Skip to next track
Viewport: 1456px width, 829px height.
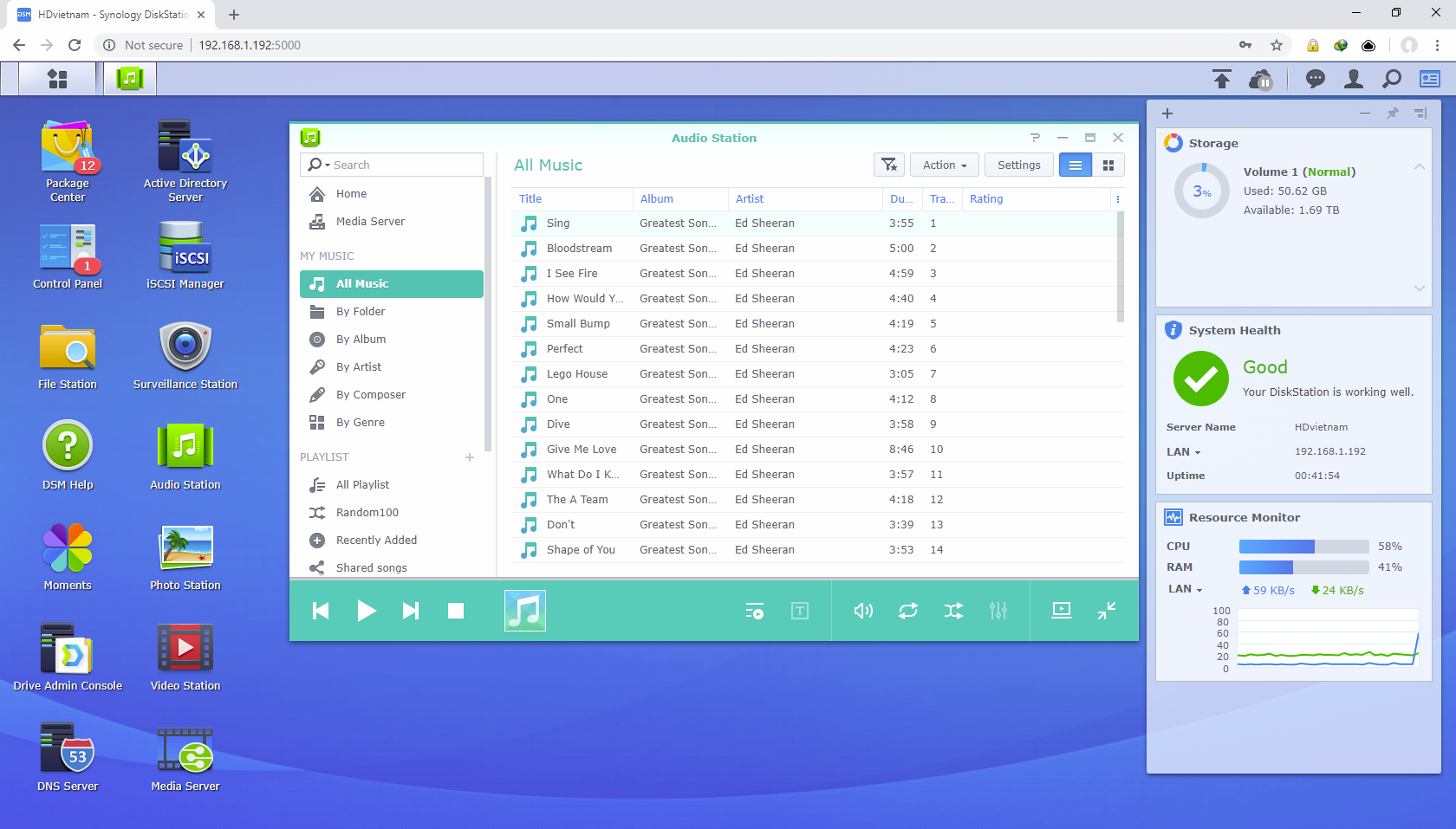[411, 611]
